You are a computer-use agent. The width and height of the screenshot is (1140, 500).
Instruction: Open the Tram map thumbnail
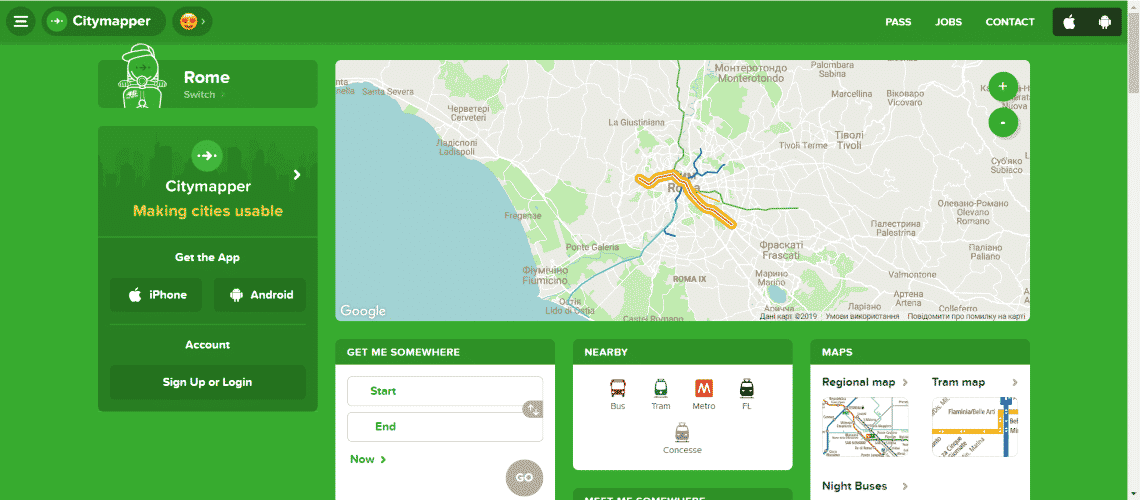(975, 427)
